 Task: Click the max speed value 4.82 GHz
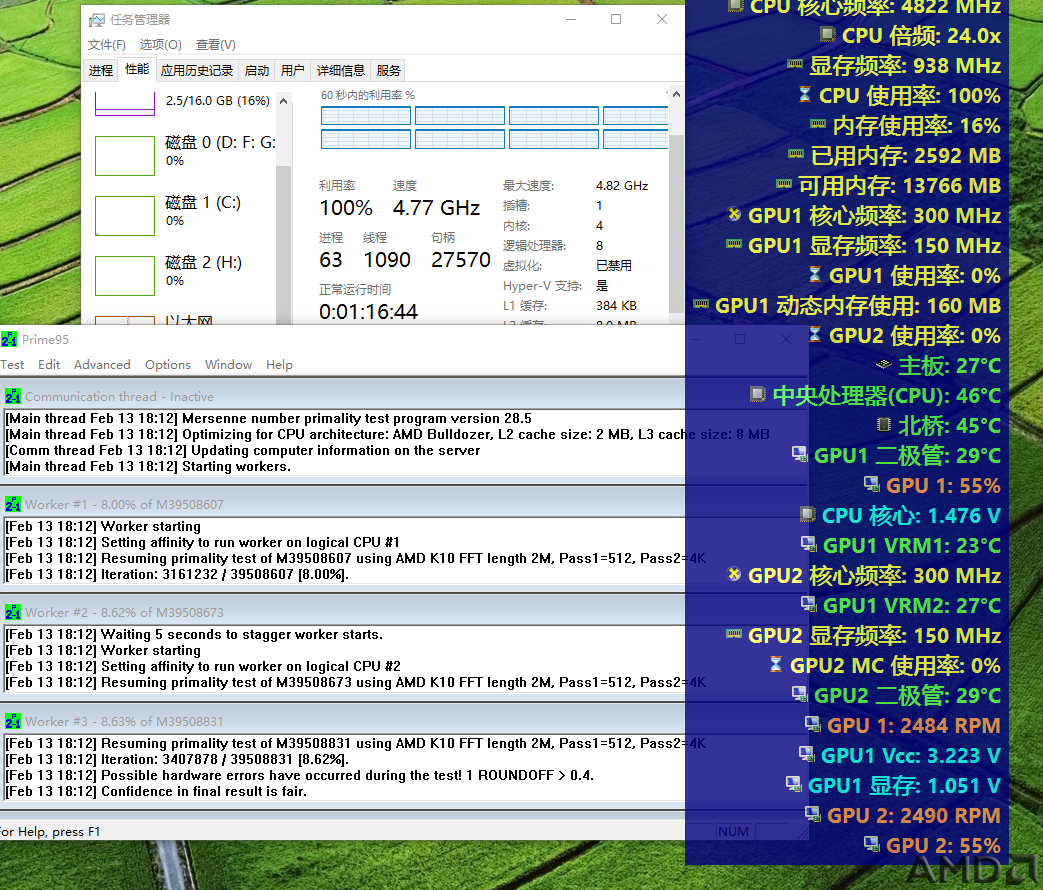tap(622, 186)
